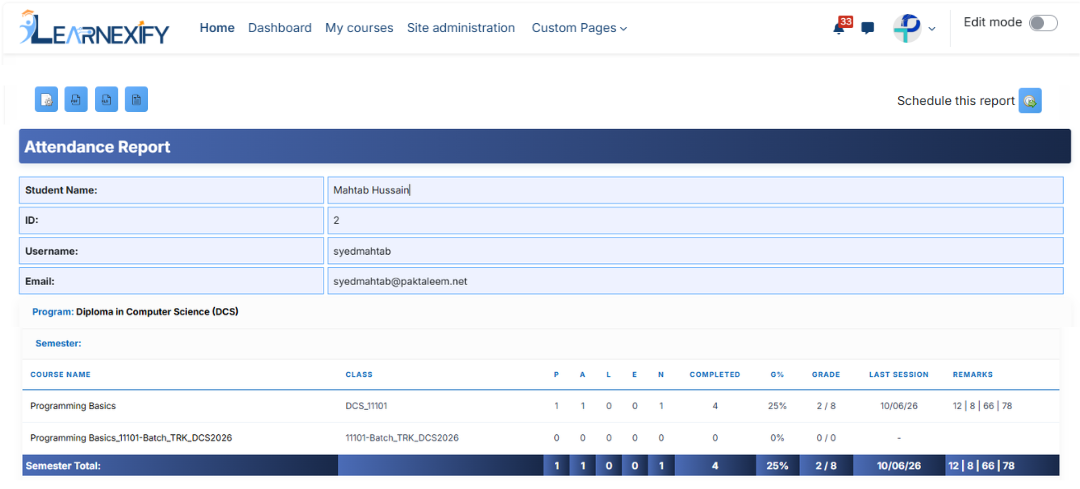Image resolution: width=1080 pixels, height=489 pixels.
Task: Click the 'Semester Total:' label
Action: 63,466
